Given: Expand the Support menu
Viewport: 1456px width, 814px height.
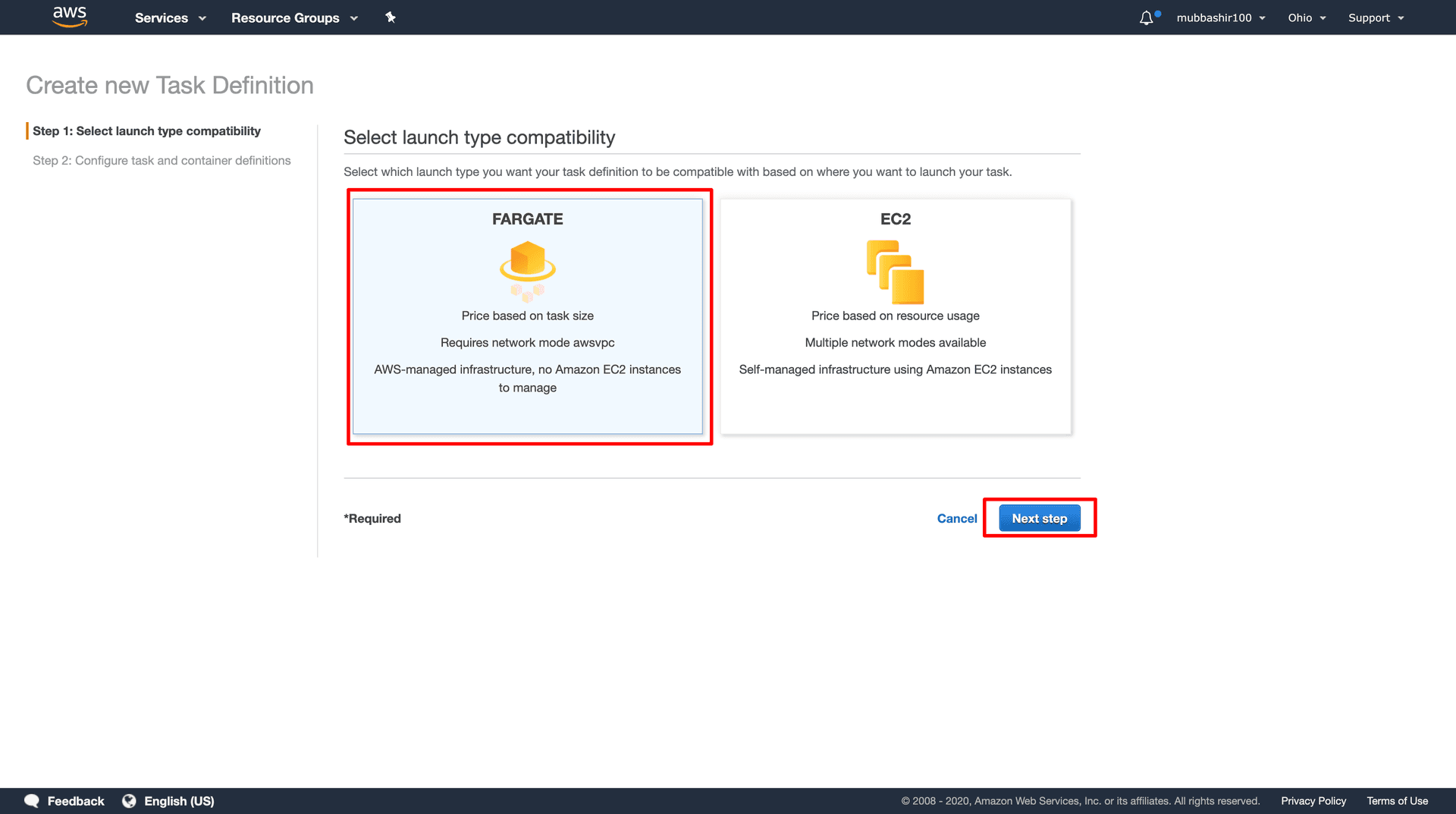Looking at the screenshot, I should 1376,17.
